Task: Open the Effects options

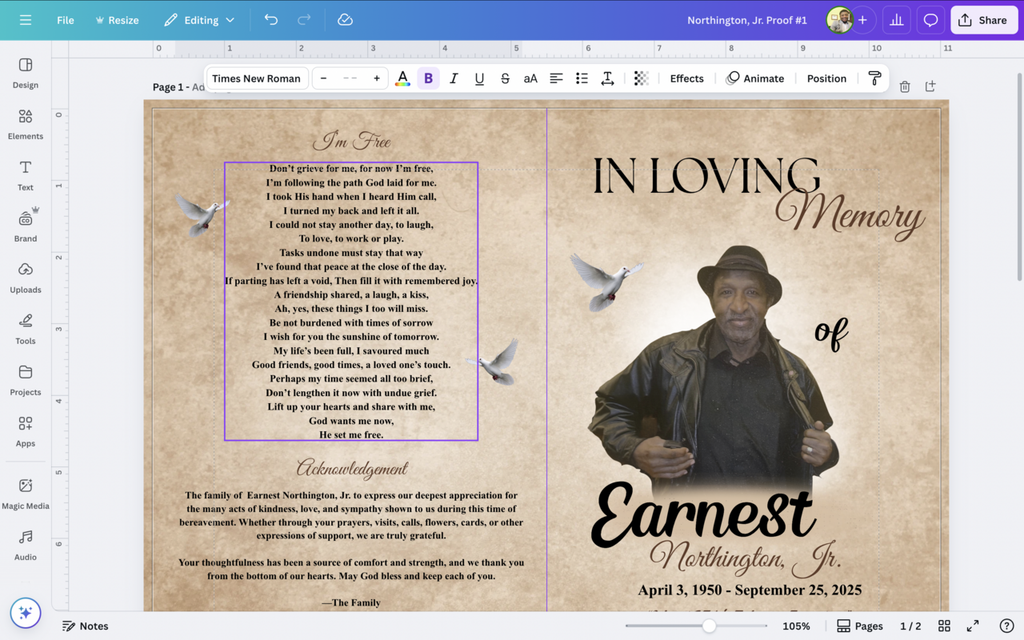Action: click(x=687, y=78)
